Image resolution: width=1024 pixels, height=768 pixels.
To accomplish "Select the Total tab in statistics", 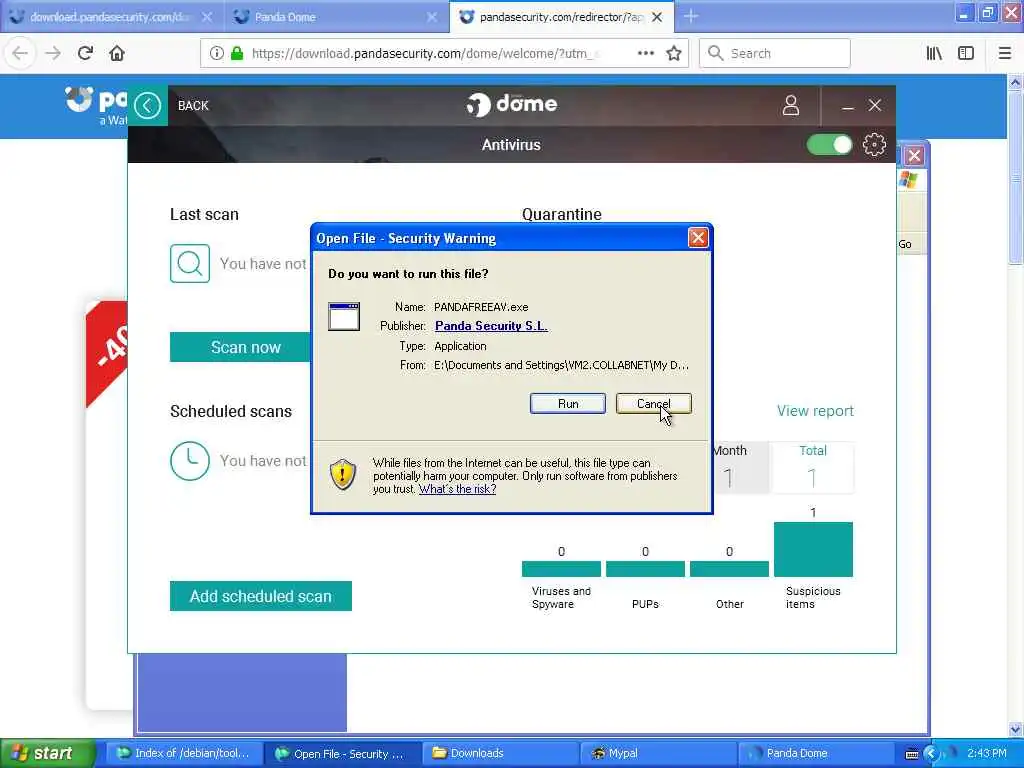I will pos(812,468).
